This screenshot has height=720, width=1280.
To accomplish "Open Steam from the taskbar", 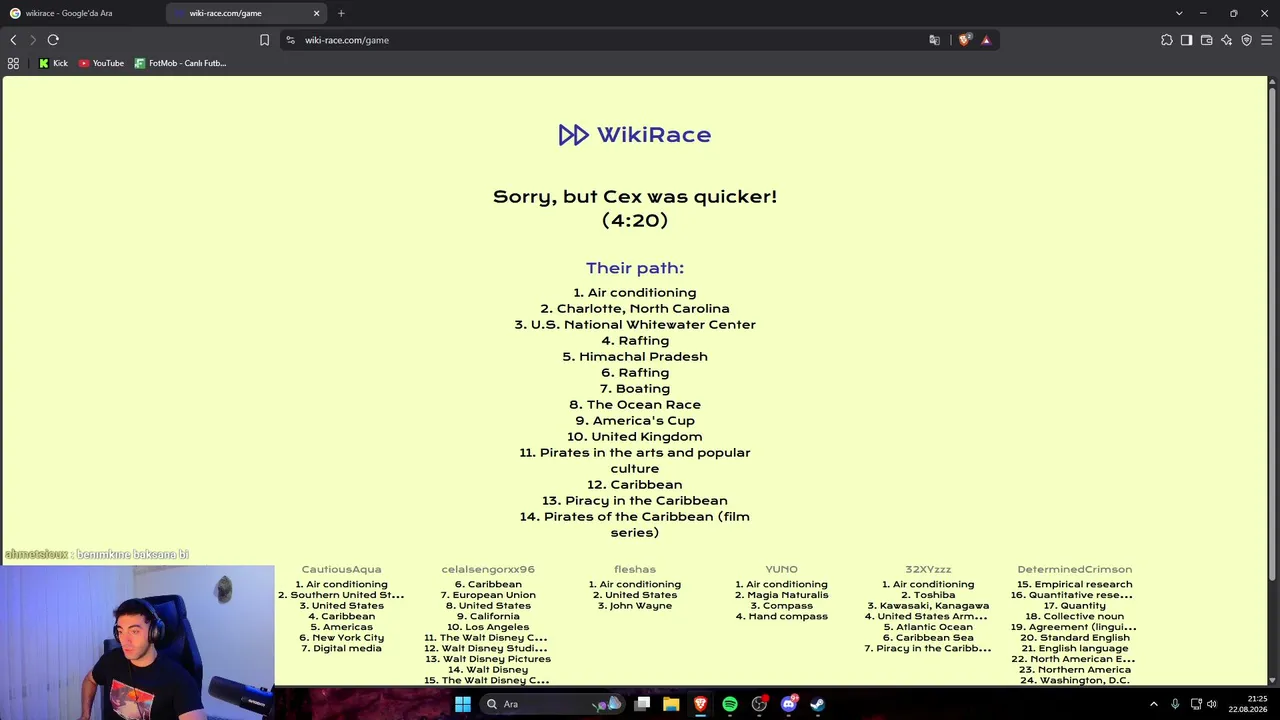I will coord(817,704).
